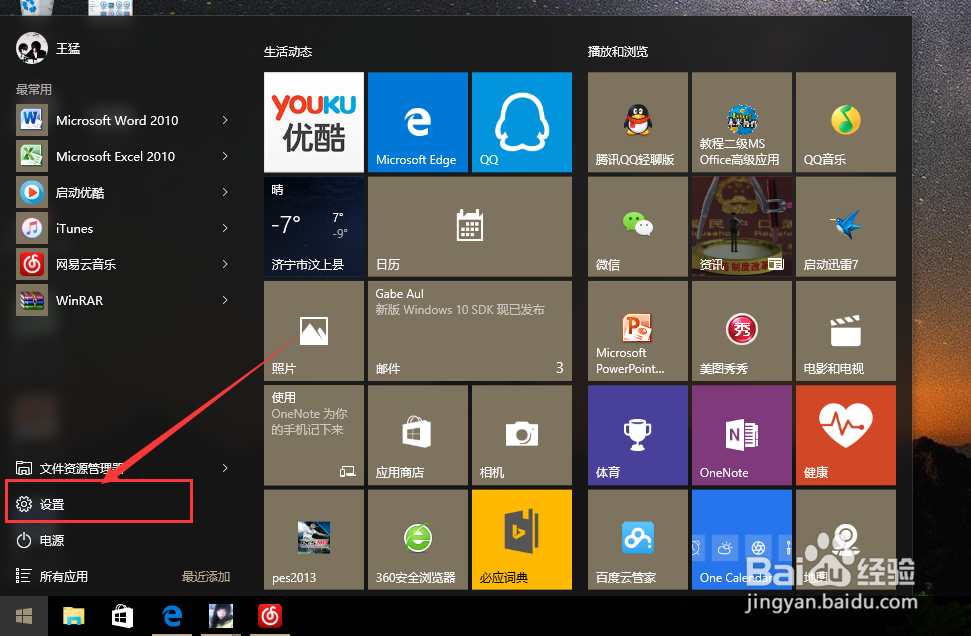Viewport: 971px width, 636px height.
Task: Expand the Microsoft Word 2010 submenu arrow
Action: coord(224,119)
